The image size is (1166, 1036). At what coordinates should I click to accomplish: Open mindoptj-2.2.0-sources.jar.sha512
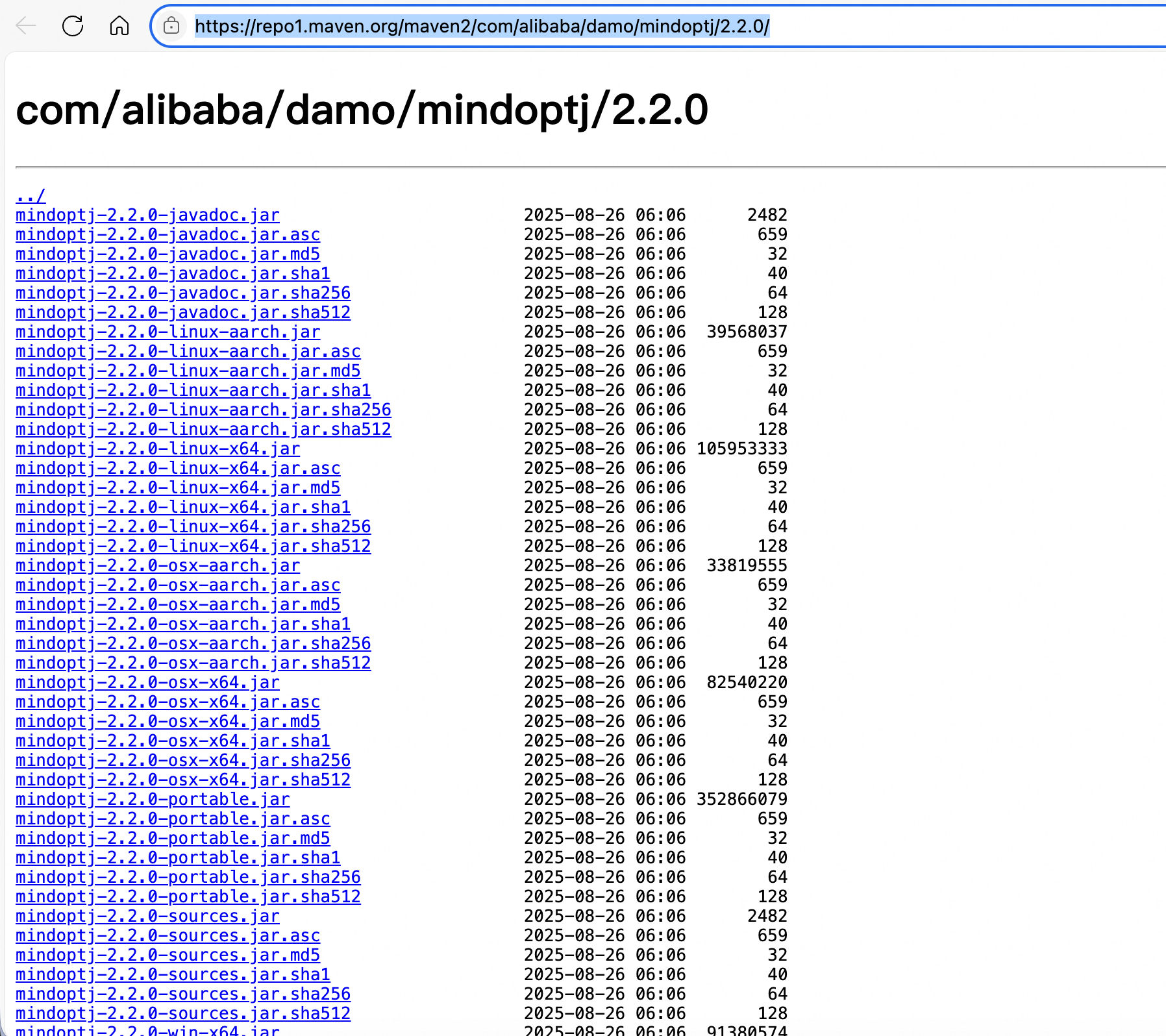coord(183,1013)
